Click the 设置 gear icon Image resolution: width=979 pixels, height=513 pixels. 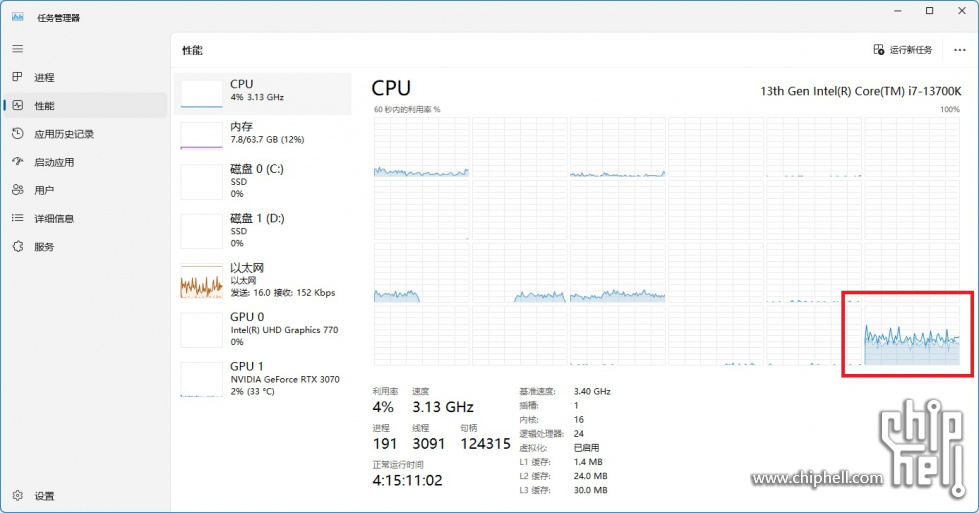pos(17,496)
